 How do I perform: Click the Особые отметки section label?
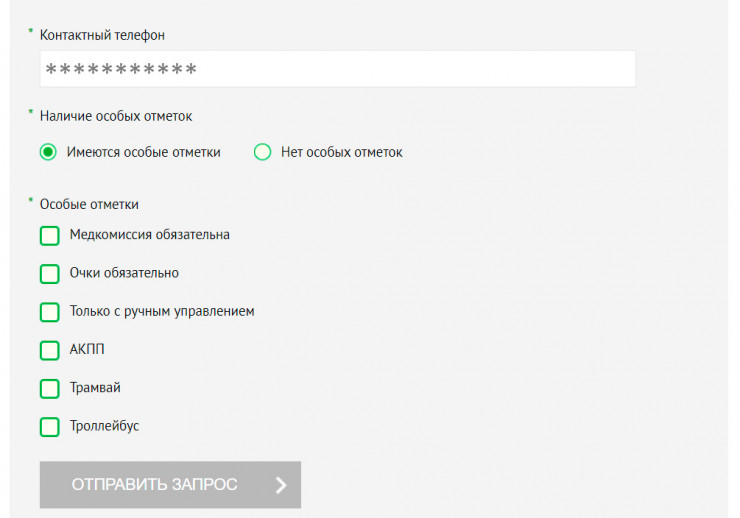click(89, 204)
